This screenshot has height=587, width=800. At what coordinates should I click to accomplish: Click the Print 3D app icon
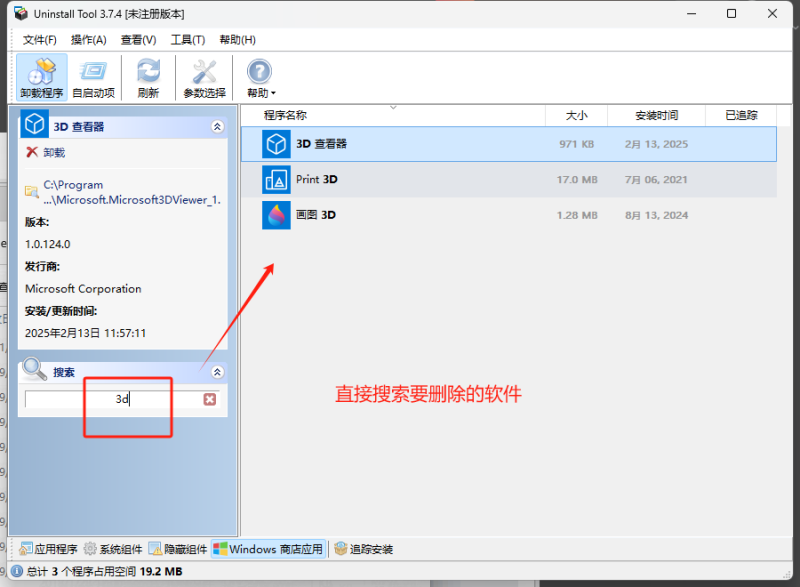pos(276,180)
